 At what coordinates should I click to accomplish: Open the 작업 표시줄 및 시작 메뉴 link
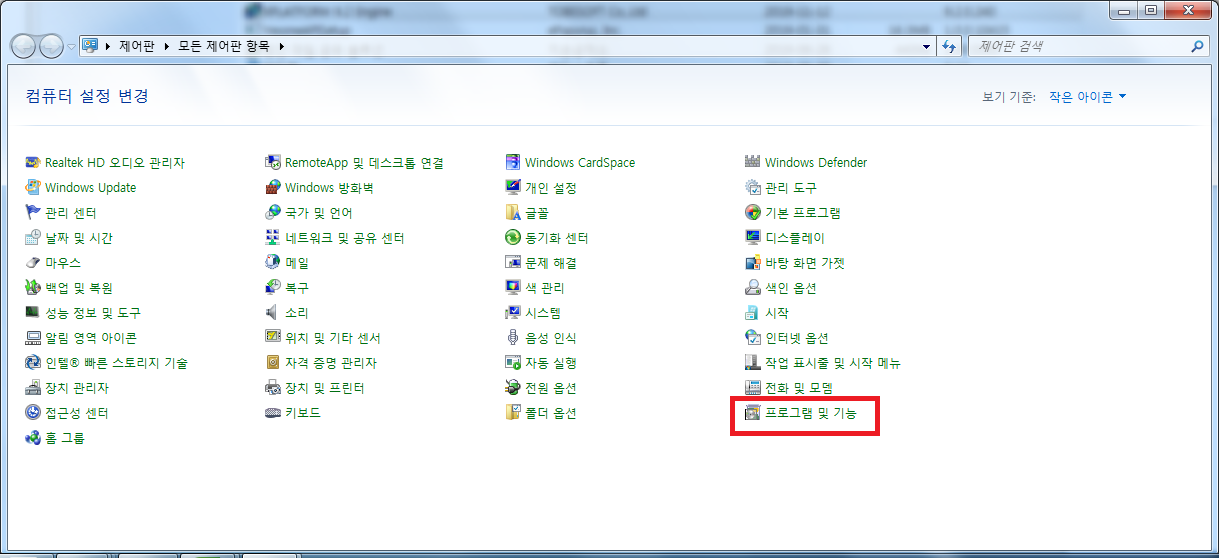pos(833,362)
